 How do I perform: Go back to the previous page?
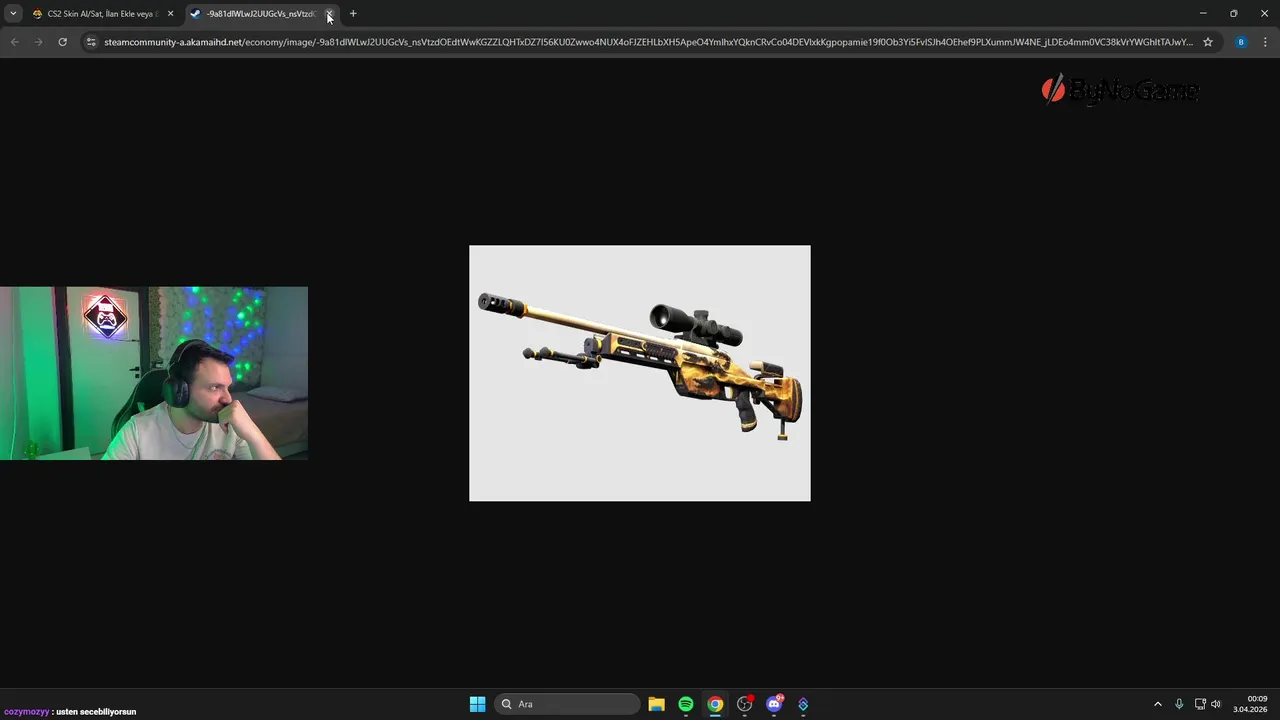(x=14, y=42)
